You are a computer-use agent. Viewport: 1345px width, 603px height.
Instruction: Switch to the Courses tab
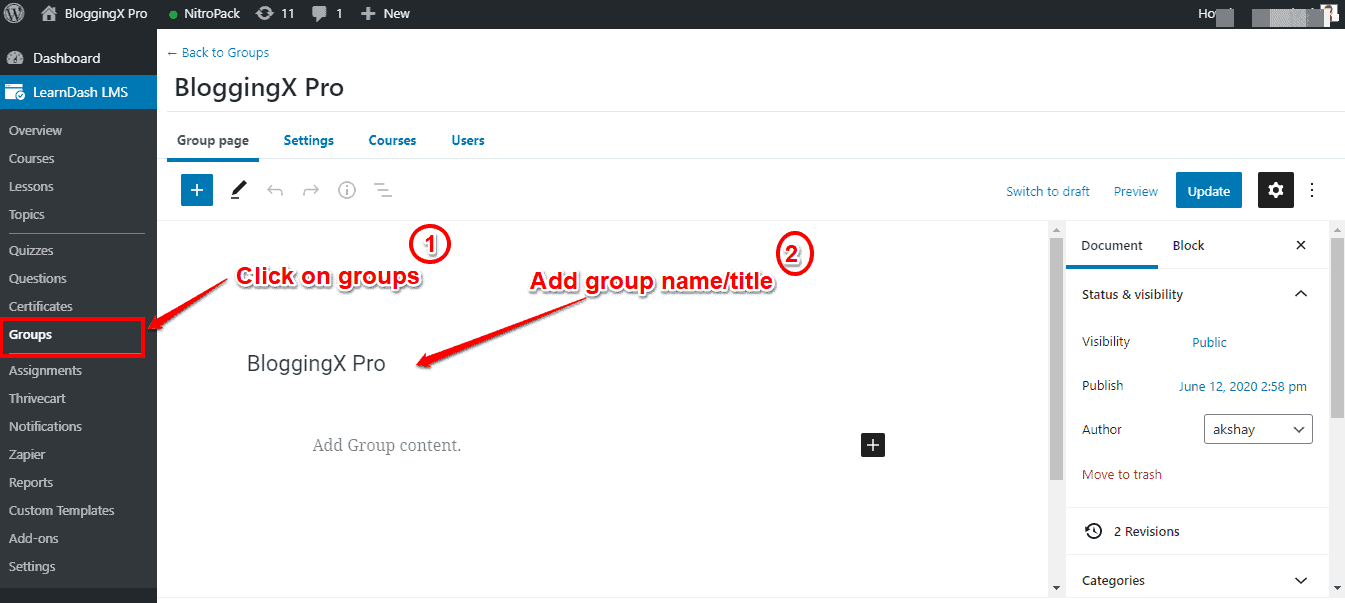[x=392, y=141]
